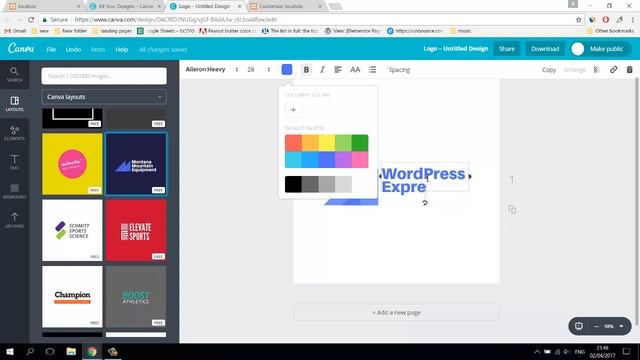Switch to the Customize tab in browser
The width and height of the screenshot is (640, 360).
(286, 6)
